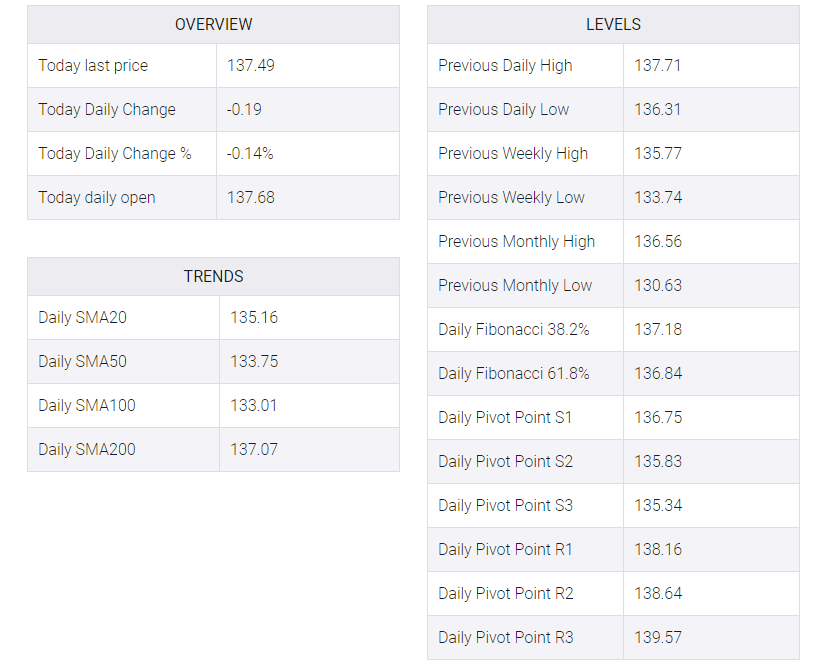Image resolution: width=822 pixels, height=662 pixels.
Task: Select the Today Daily Change % value
Action: (250, 154)
